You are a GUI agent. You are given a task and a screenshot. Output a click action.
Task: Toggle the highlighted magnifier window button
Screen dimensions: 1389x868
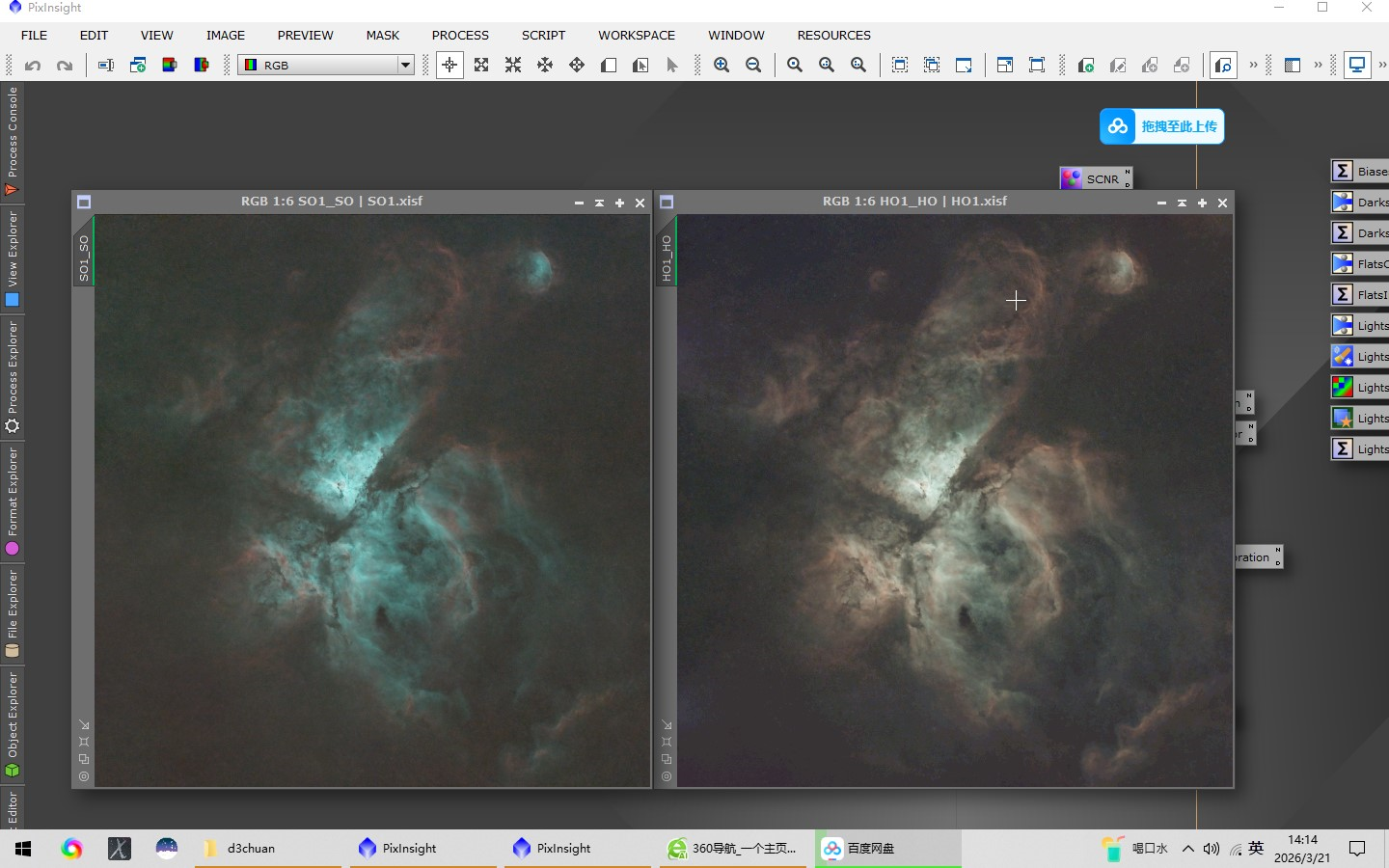[x=1223, y=65]
